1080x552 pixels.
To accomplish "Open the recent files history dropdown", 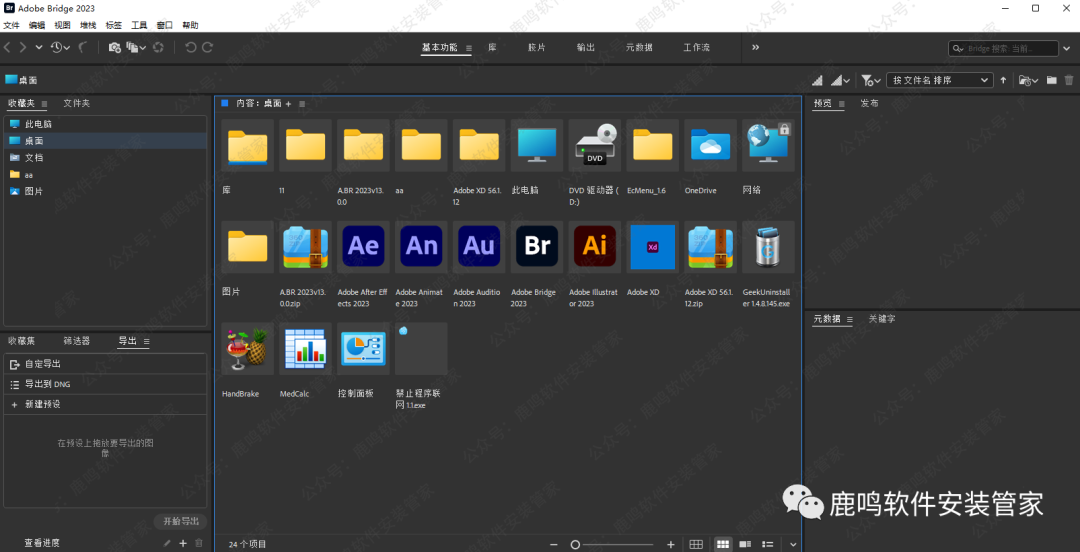I will [x=60, y=47].
